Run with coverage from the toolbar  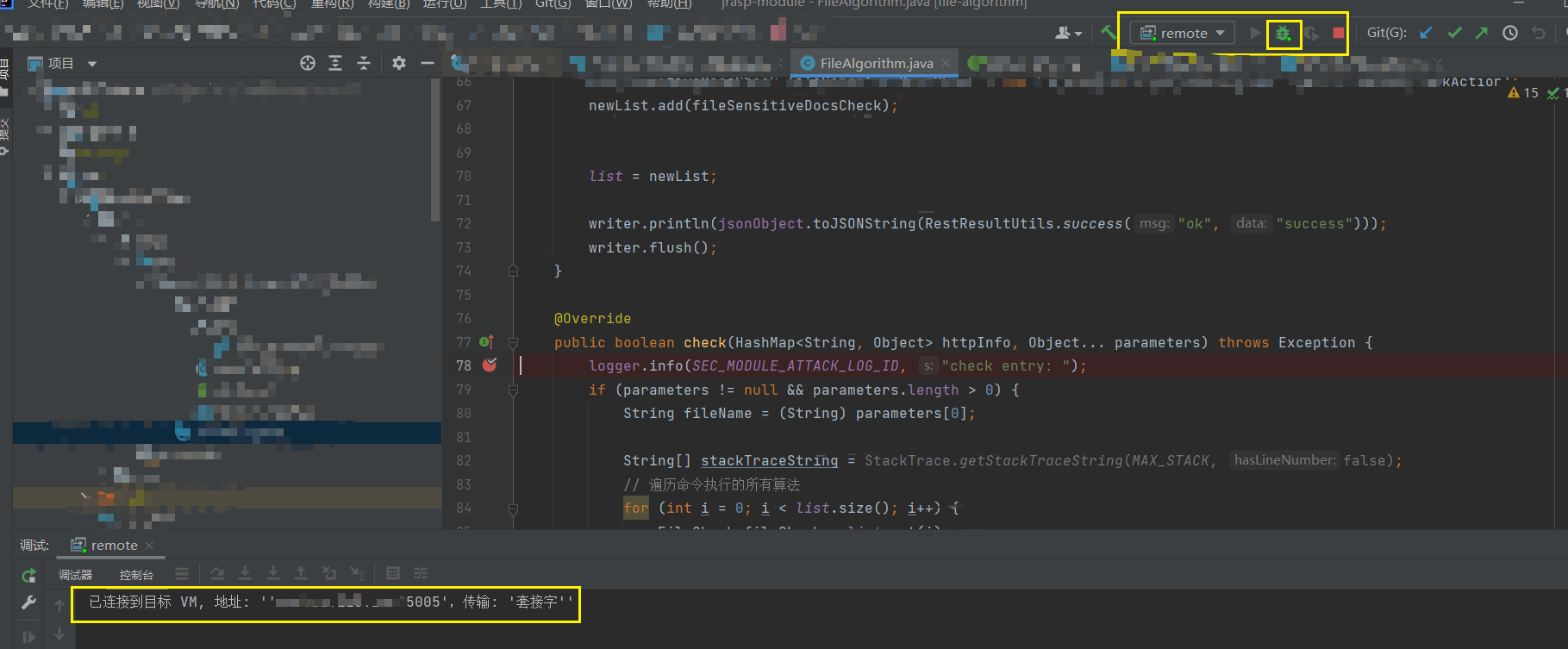coord(1311,34)
